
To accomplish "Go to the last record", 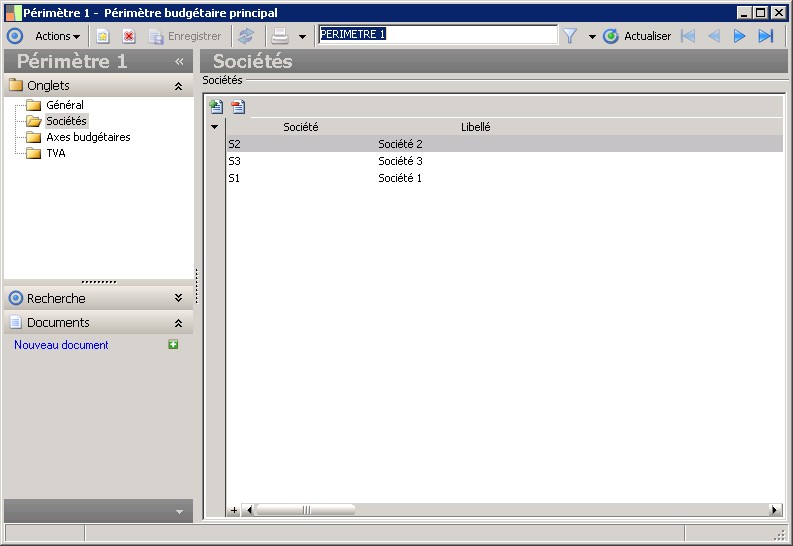I will pyautogui.click(x=766, y=36).
